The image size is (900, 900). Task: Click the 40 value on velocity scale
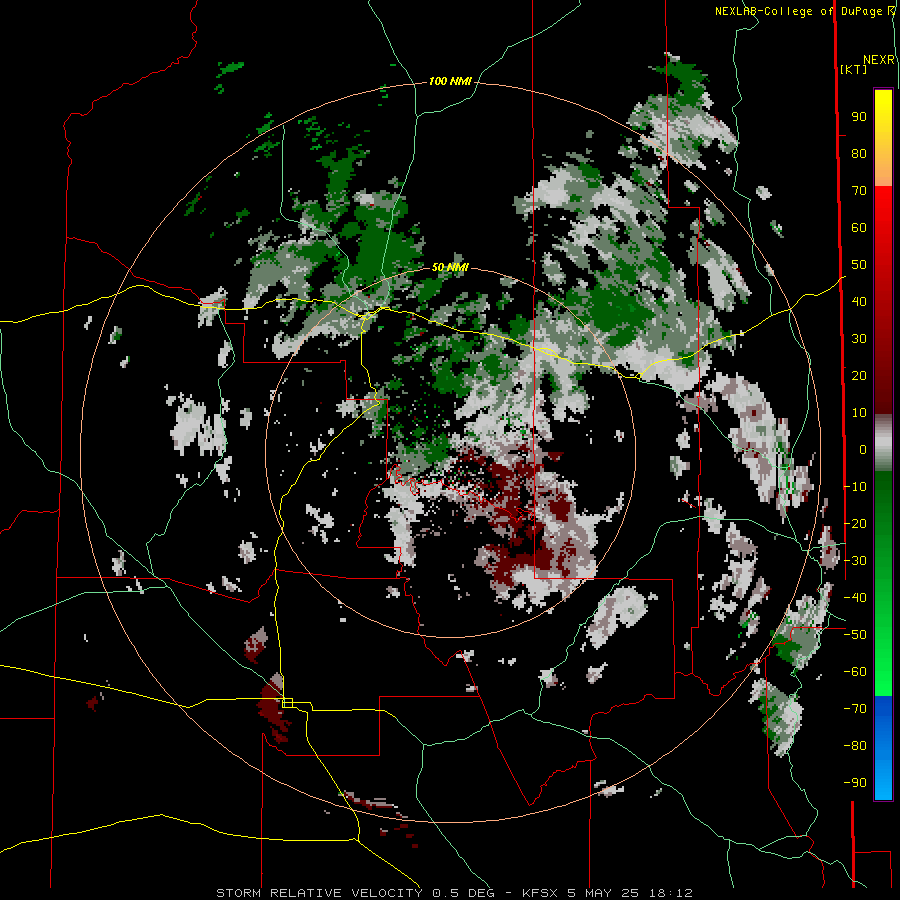(x=859, y=301)
